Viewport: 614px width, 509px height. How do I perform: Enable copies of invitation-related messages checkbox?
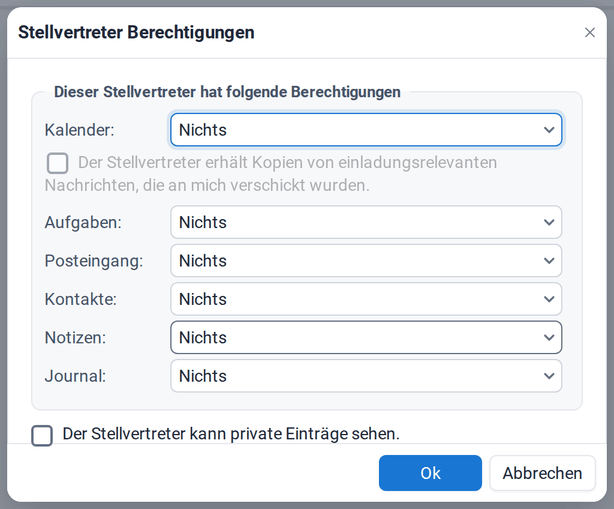click(x=58, y=163)
